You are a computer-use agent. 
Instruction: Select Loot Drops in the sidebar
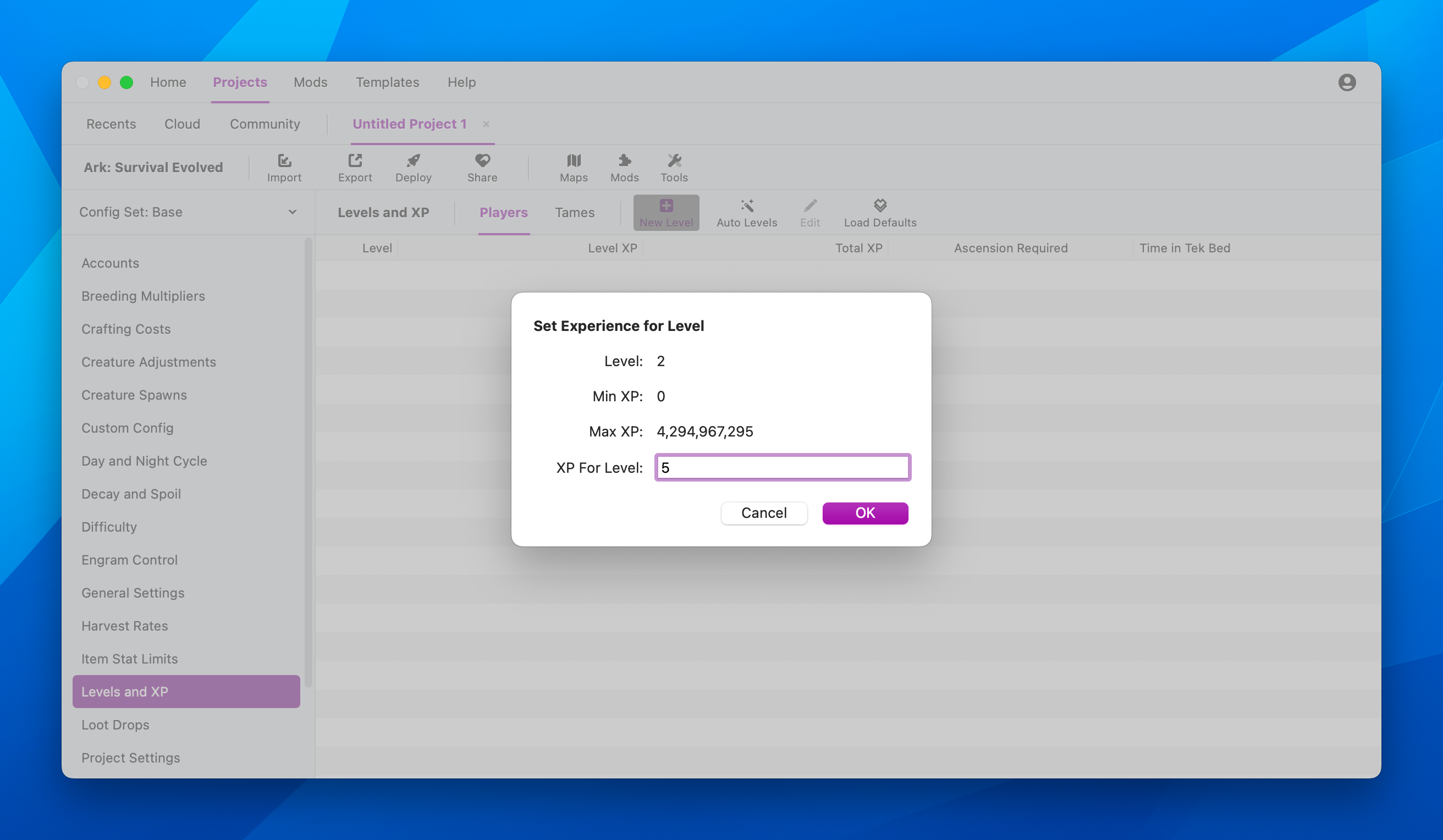(115, 725)
